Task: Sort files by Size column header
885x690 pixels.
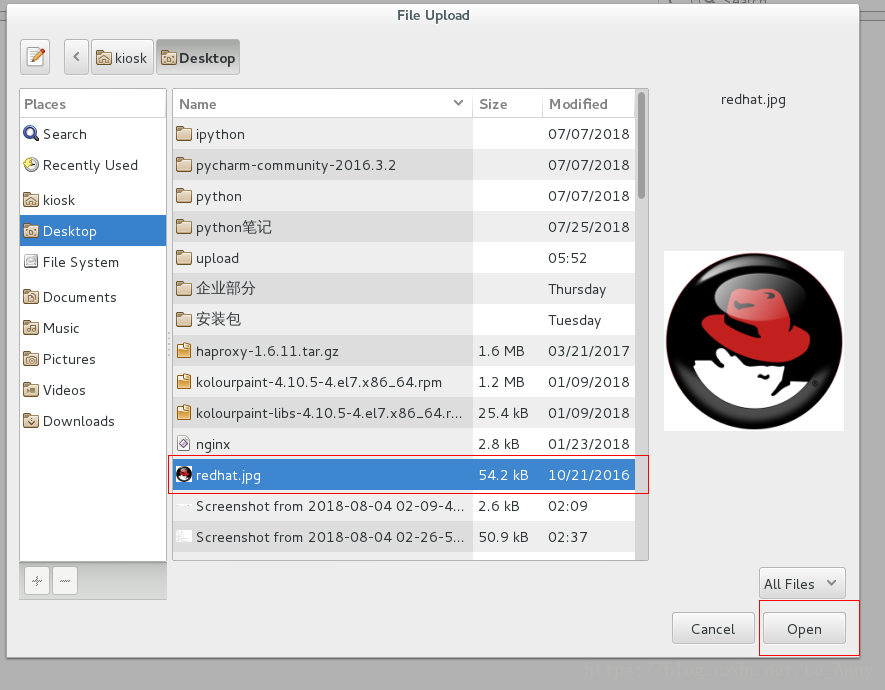Action: [x=507, y=104]
